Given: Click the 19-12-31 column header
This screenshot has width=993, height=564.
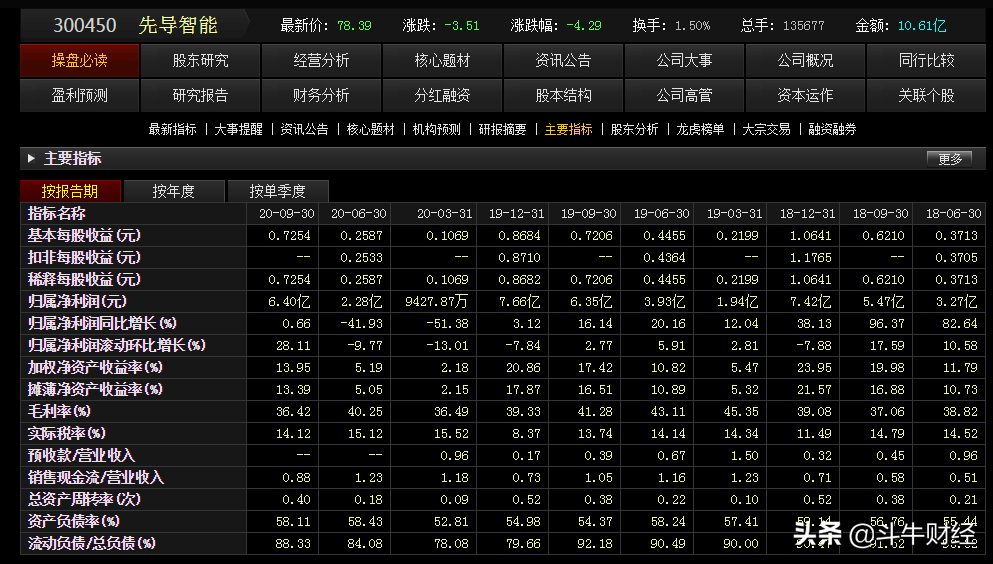Looking at the screenshot, I should coord(516,214).
